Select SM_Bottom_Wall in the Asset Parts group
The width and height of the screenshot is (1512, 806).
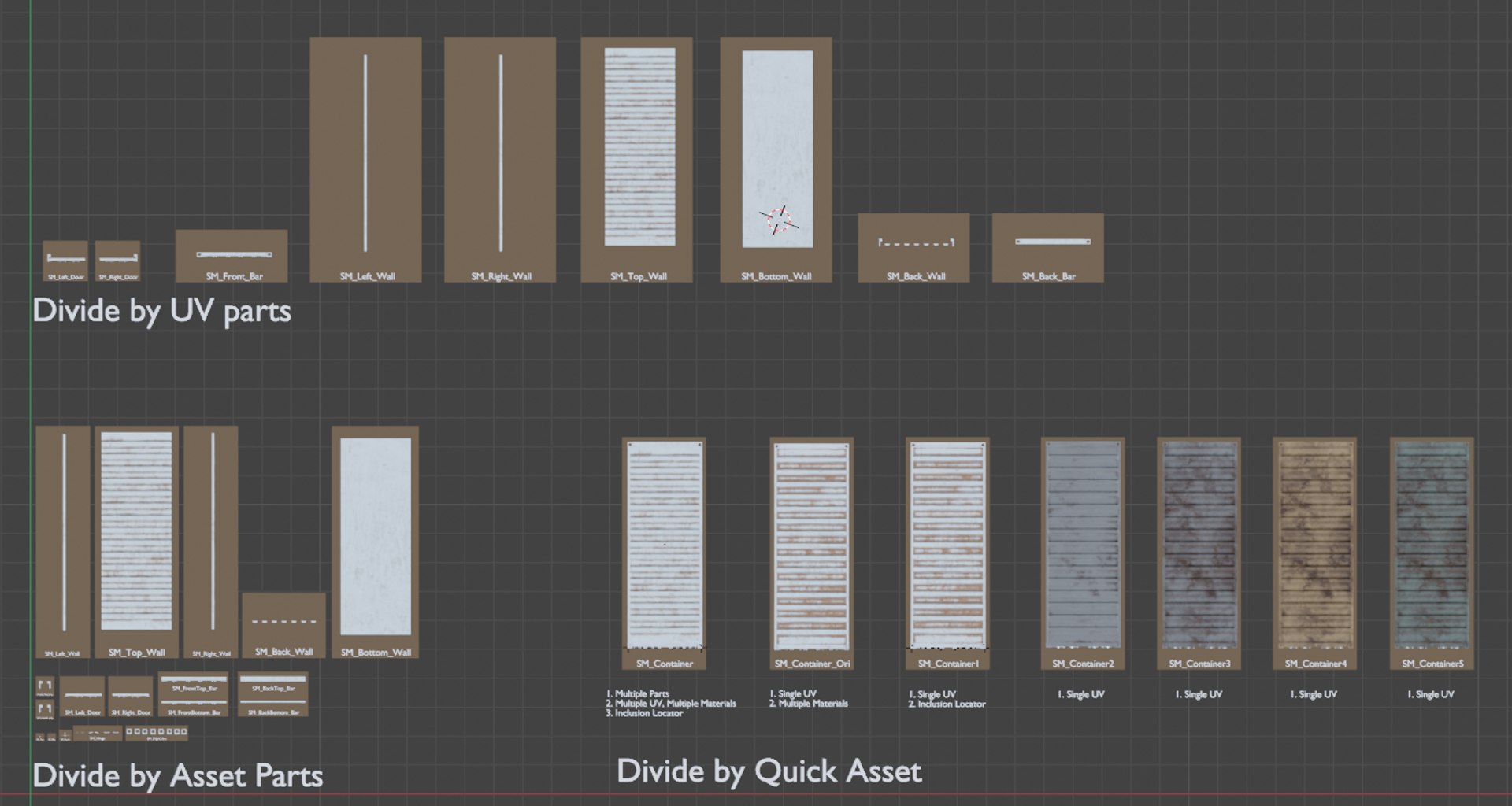coord(375,542)
